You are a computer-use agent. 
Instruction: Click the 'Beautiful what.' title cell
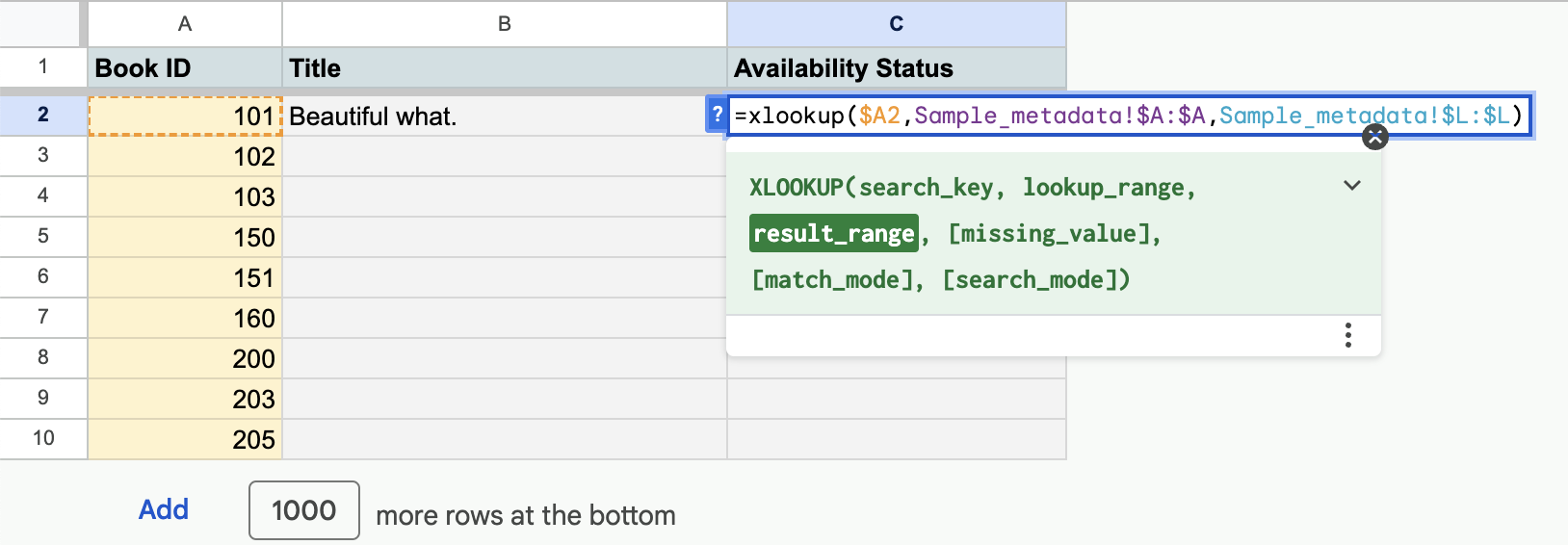tap(504, 117)
